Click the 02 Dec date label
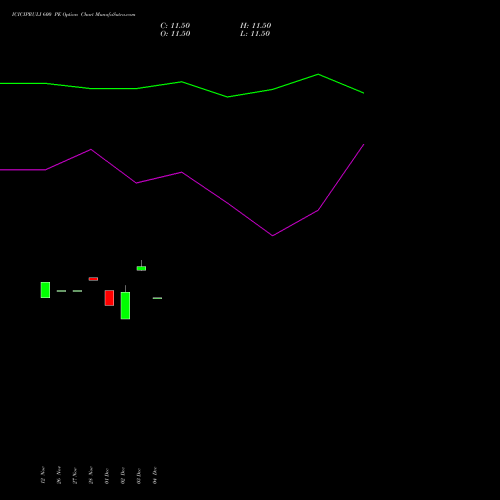Image resolution: width=500 pixels, height=500 pixels. [x=123, y=476]
